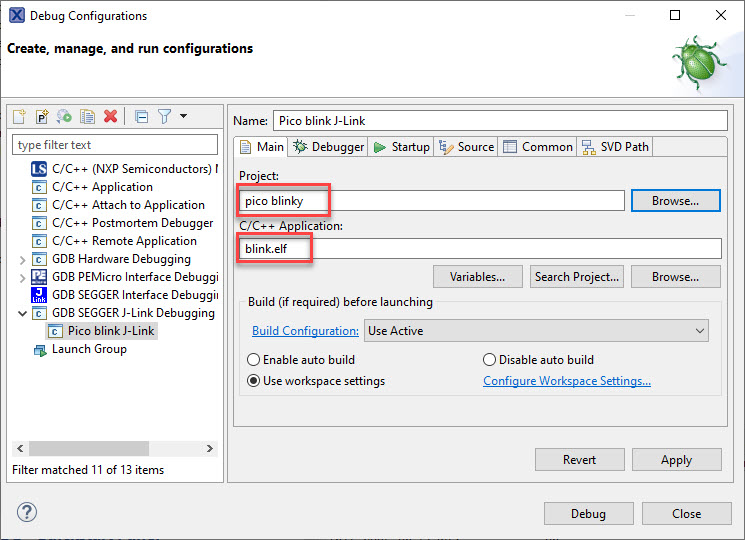
Task: Click the New prototype configuration icon
Action: (x=42, y=117)
